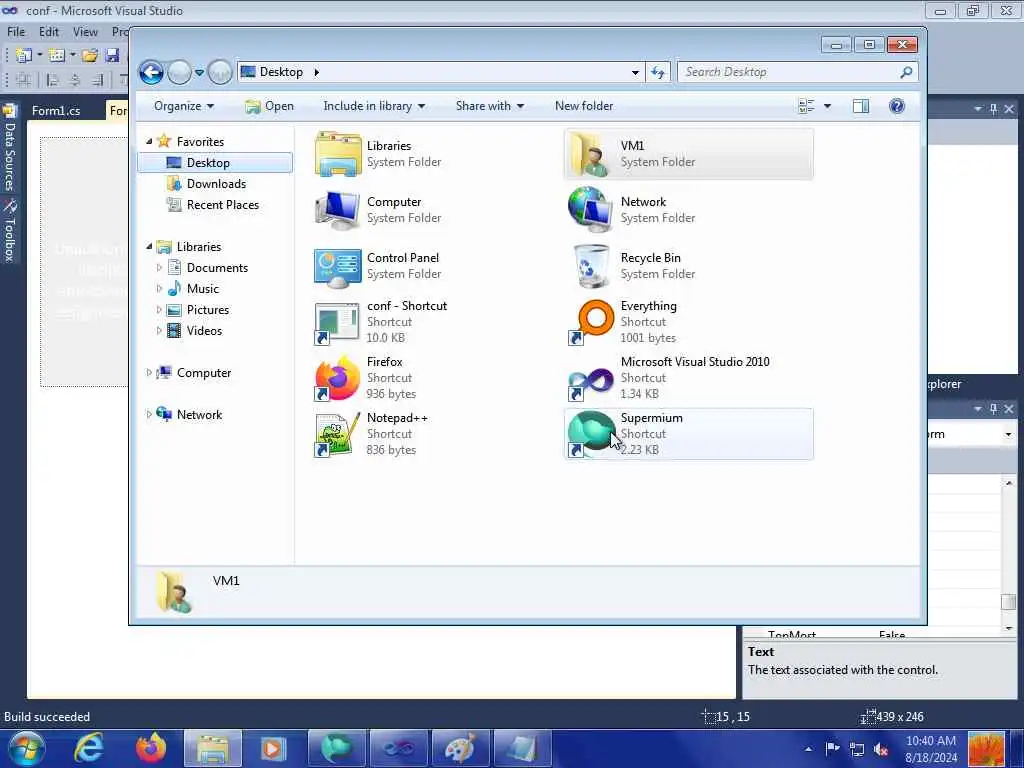The width and height of the screenshot is (1024, 768).
Task: Launch Internet Explorer from taskbar
Action: 88,748
